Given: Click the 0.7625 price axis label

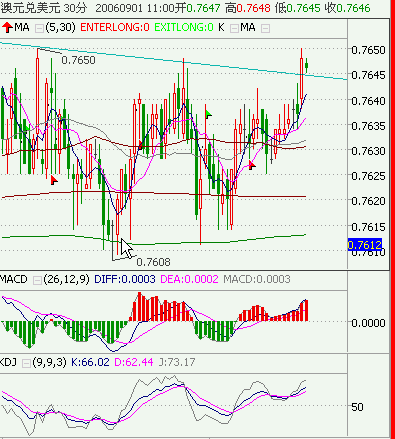Looking at the screenshot, I should [x=368, y=176].
